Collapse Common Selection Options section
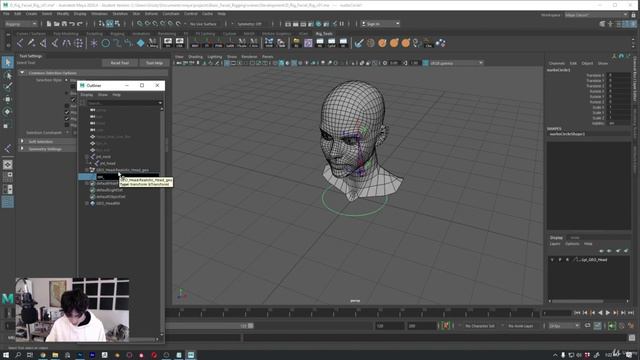This screenshot has width=640, height=360. pyautogui.click(x=22, y=73)
